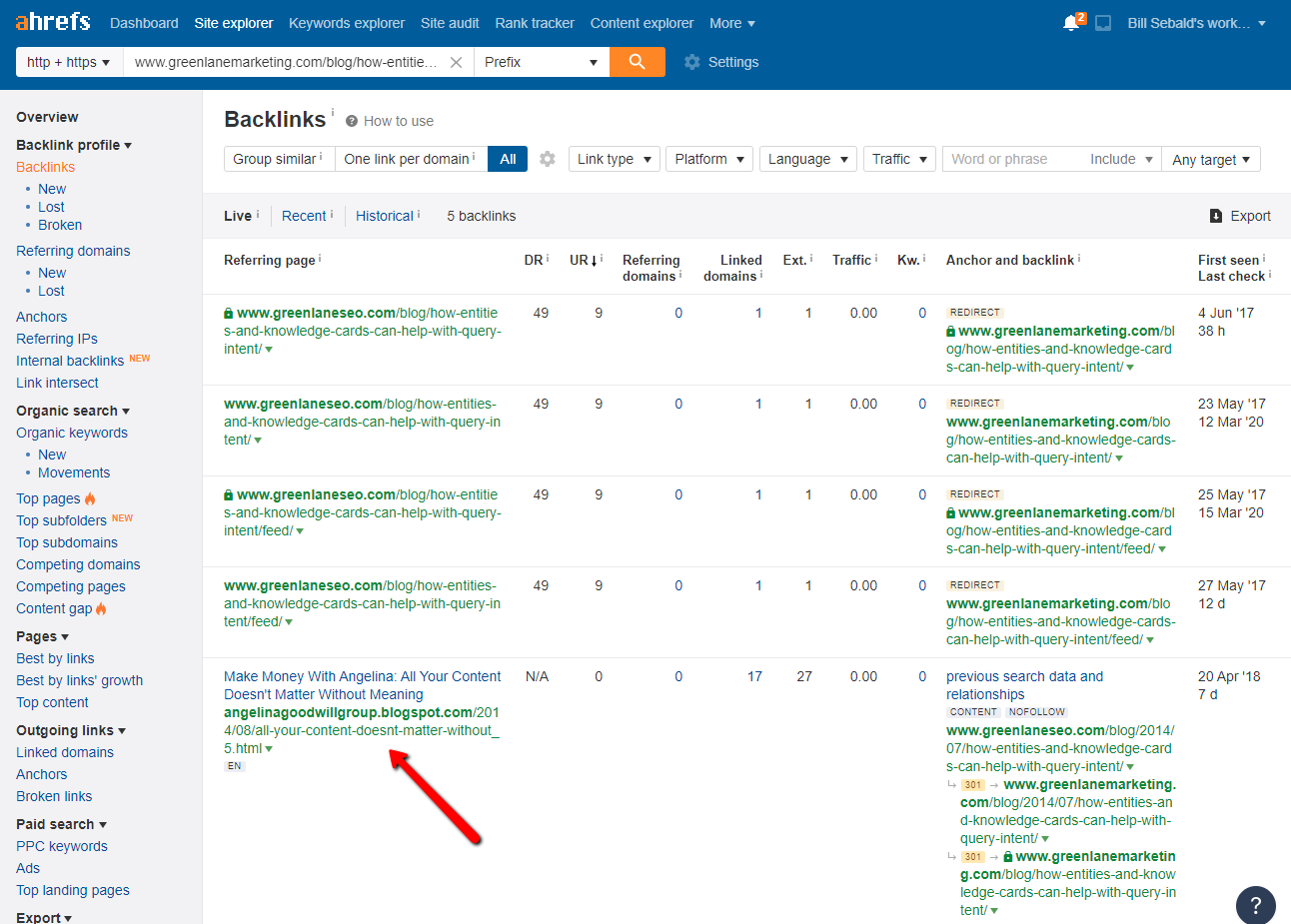Open the Traffic filter dropdown

point(899,159)
